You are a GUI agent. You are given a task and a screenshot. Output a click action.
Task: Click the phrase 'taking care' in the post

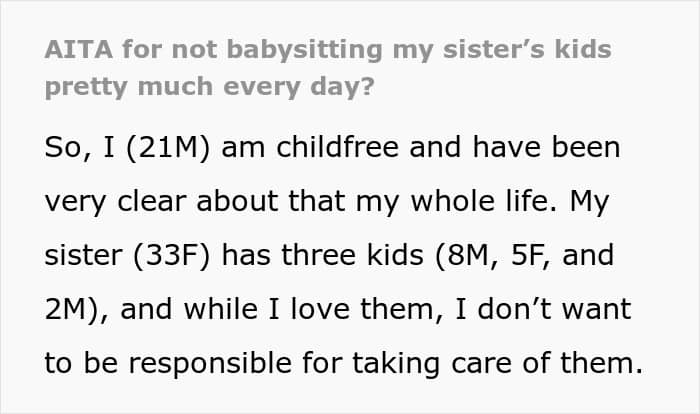(x=432, y=364)
